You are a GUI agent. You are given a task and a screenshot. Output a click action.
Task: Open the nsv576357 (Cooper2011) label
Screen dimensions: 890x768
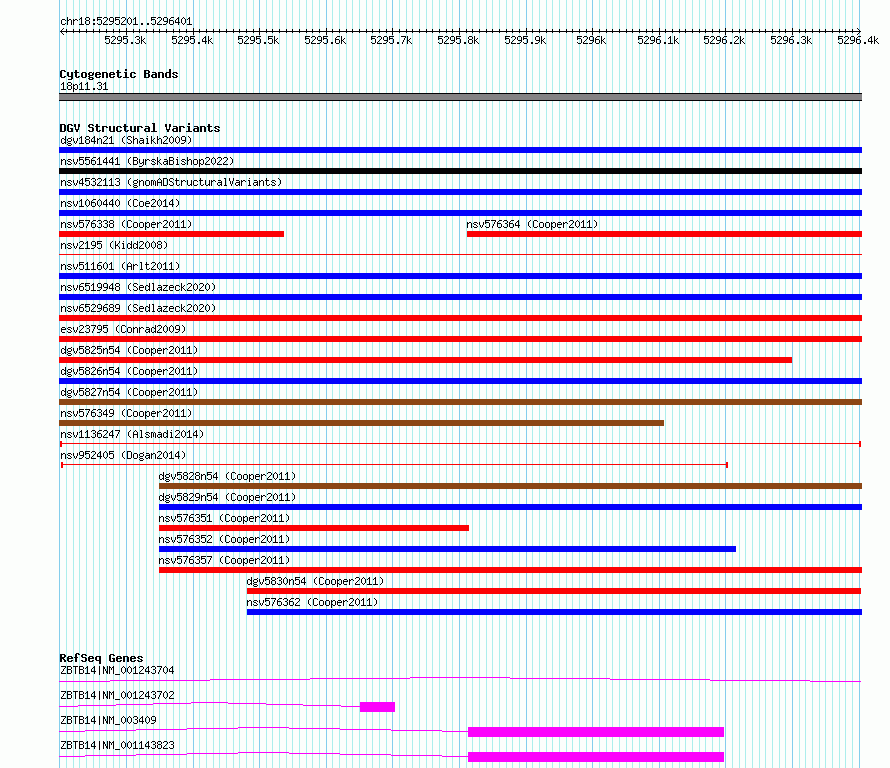(224, 560)
